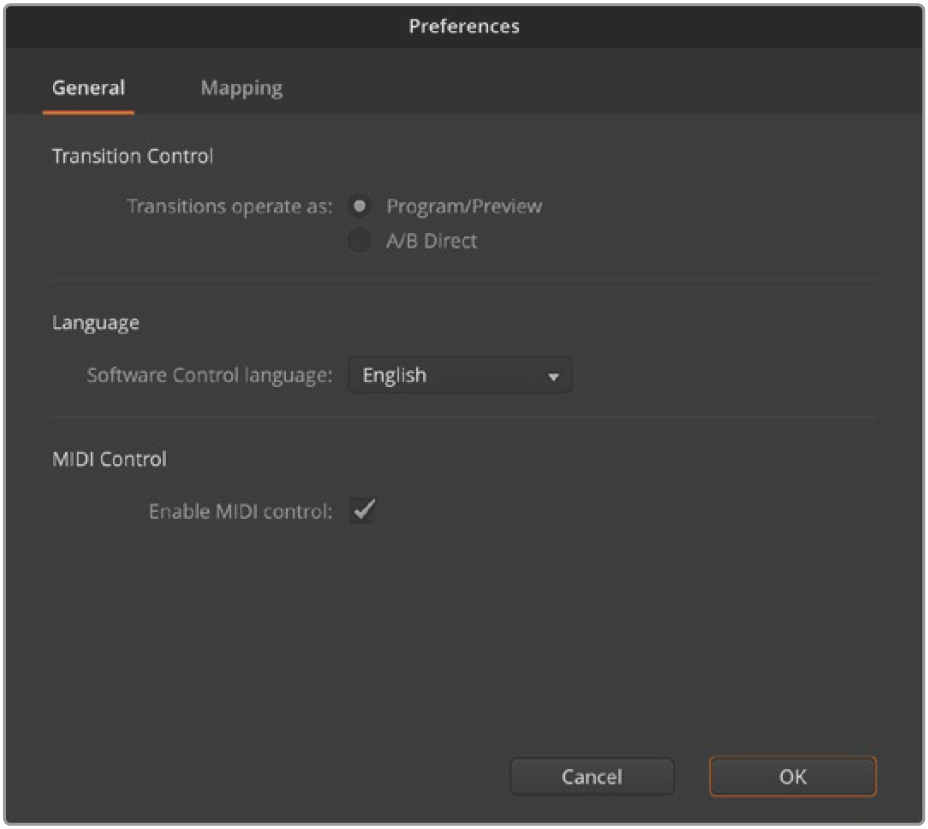Click the Language section heading
The width and height of the screenshot is (928, 829).
[x=96, y=323]
